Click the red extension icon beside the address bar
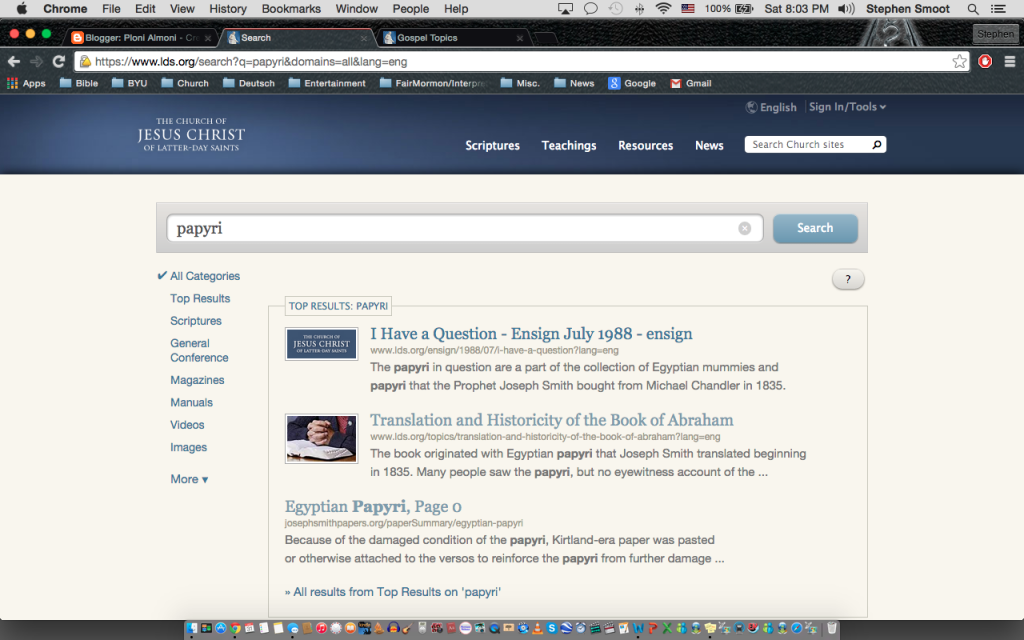 [985, 61]
